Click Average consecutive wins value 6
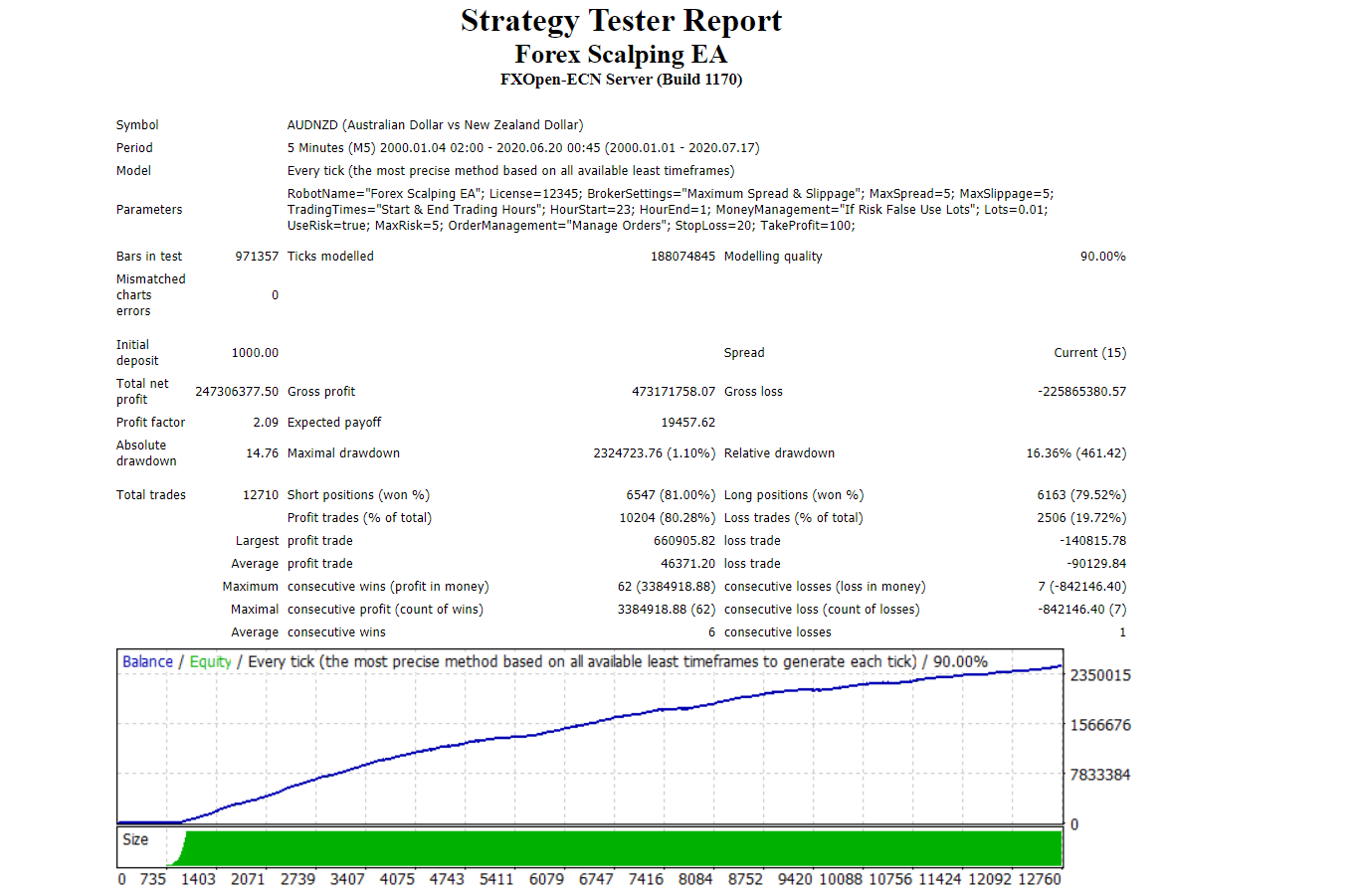The height and width of the screenshot is (896, 1360). (x=711, y=632)
